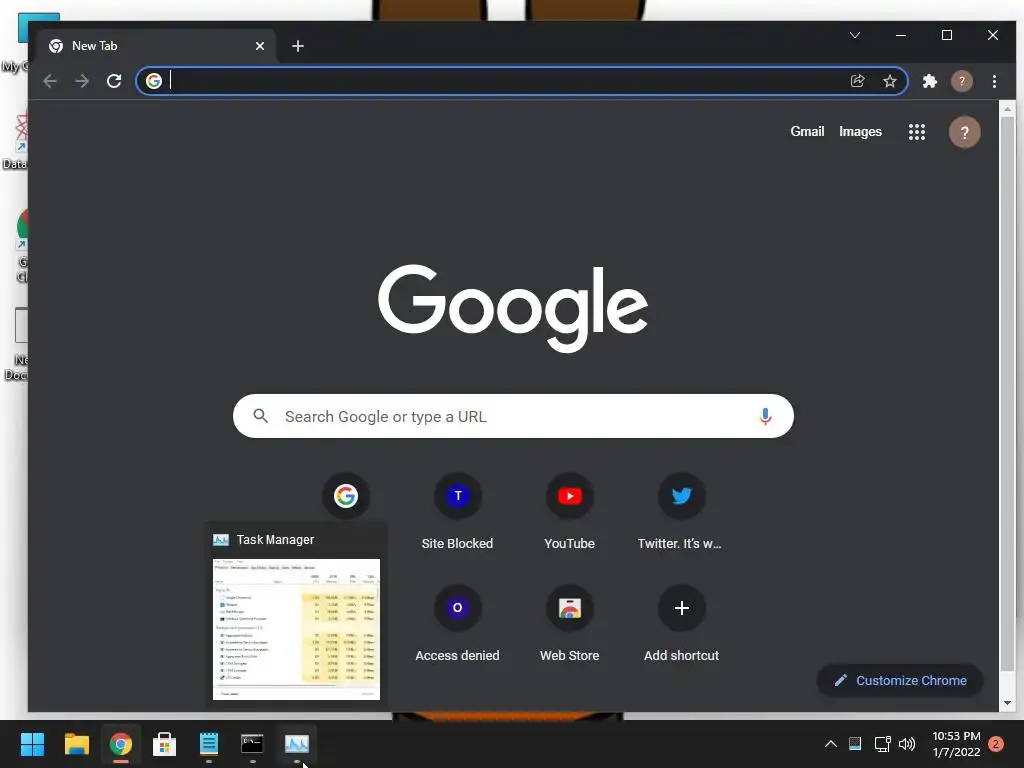Open the Google apps grid

(917, 132)
